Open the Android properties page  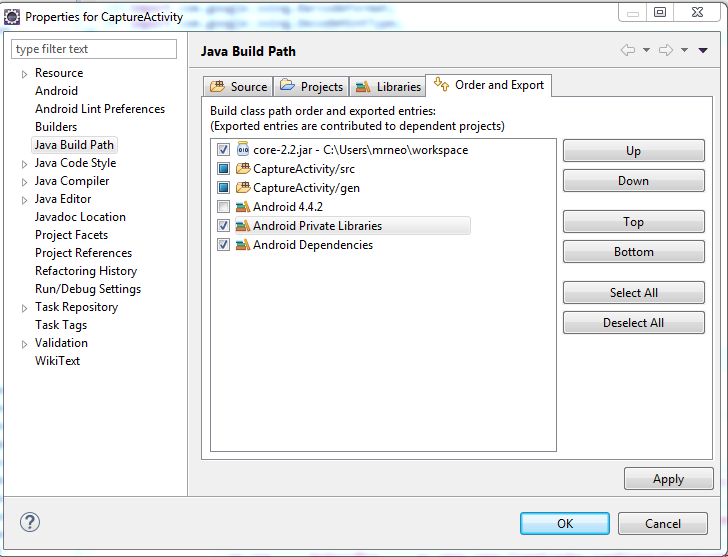pyautogui.click(x=56, y=91)
